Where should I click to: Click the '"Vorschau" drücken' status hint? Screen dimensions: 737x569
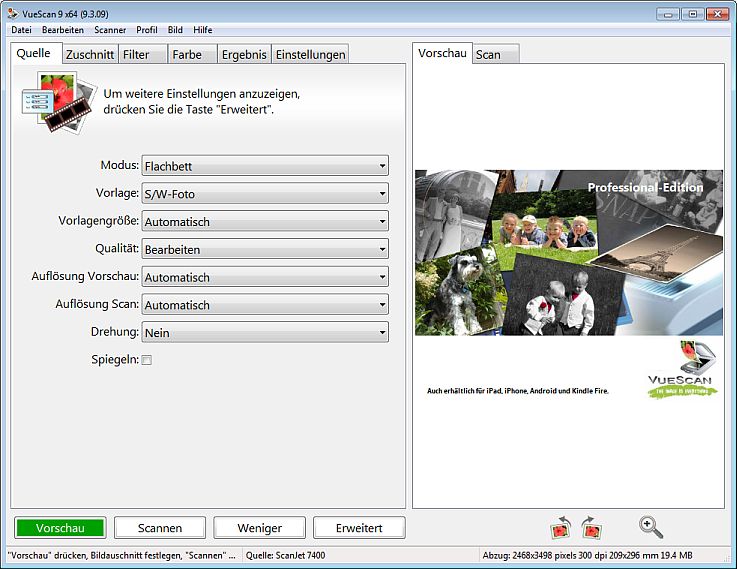pos(121,555)
